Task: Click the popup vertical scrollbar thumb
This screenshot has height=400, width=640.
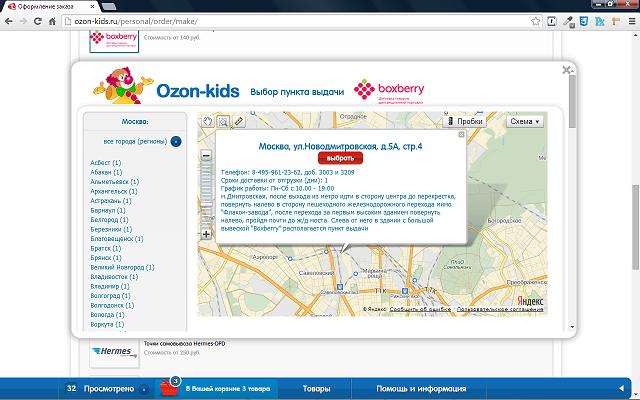Action: click(572, 101)
